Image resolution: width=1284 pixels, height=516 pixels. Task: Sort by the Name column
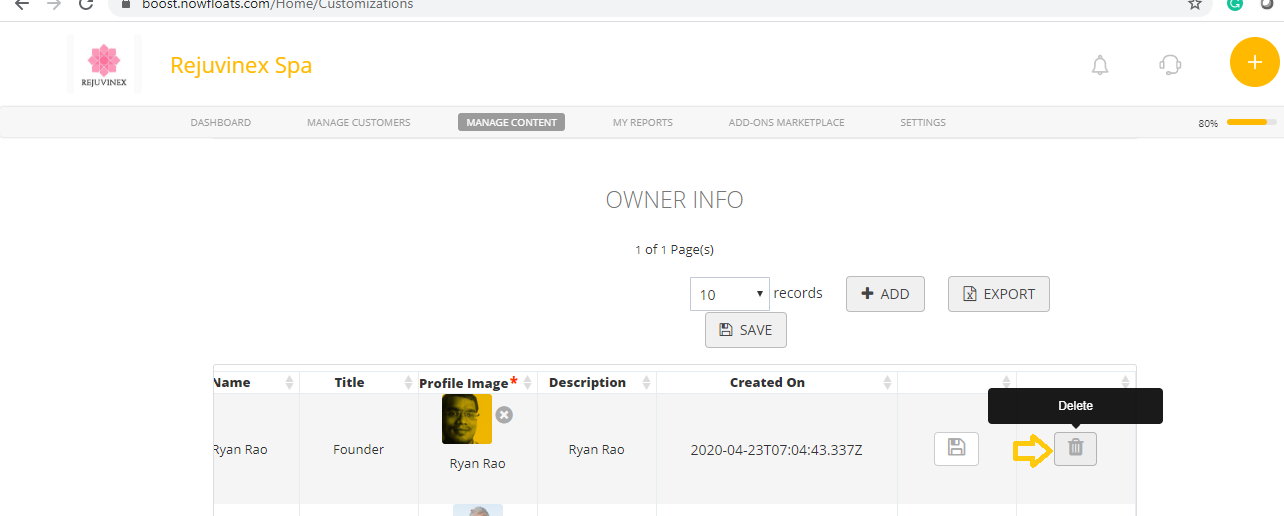click(x=254, y=382)
